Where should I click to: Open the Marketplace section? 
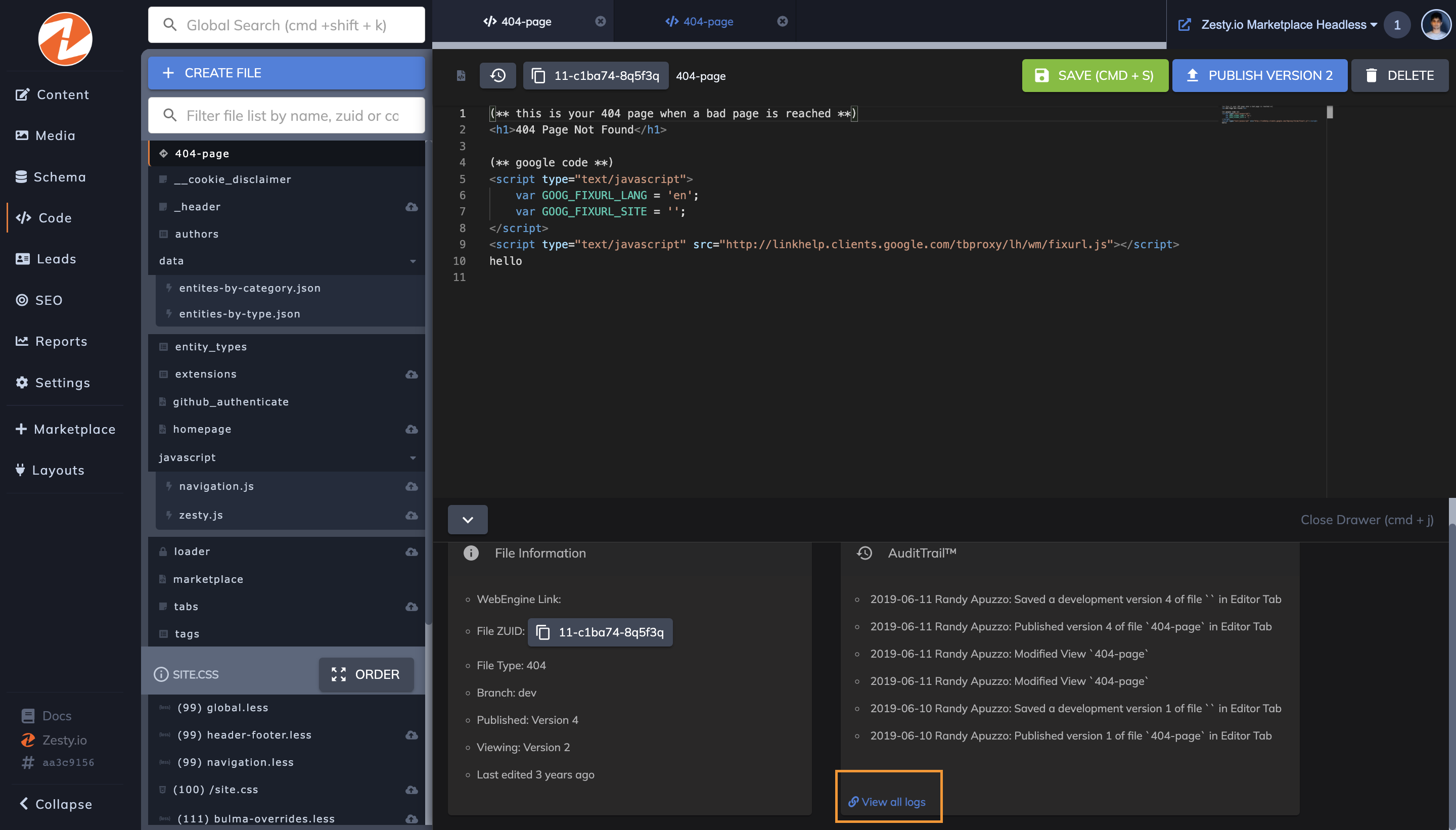[65, 429]
